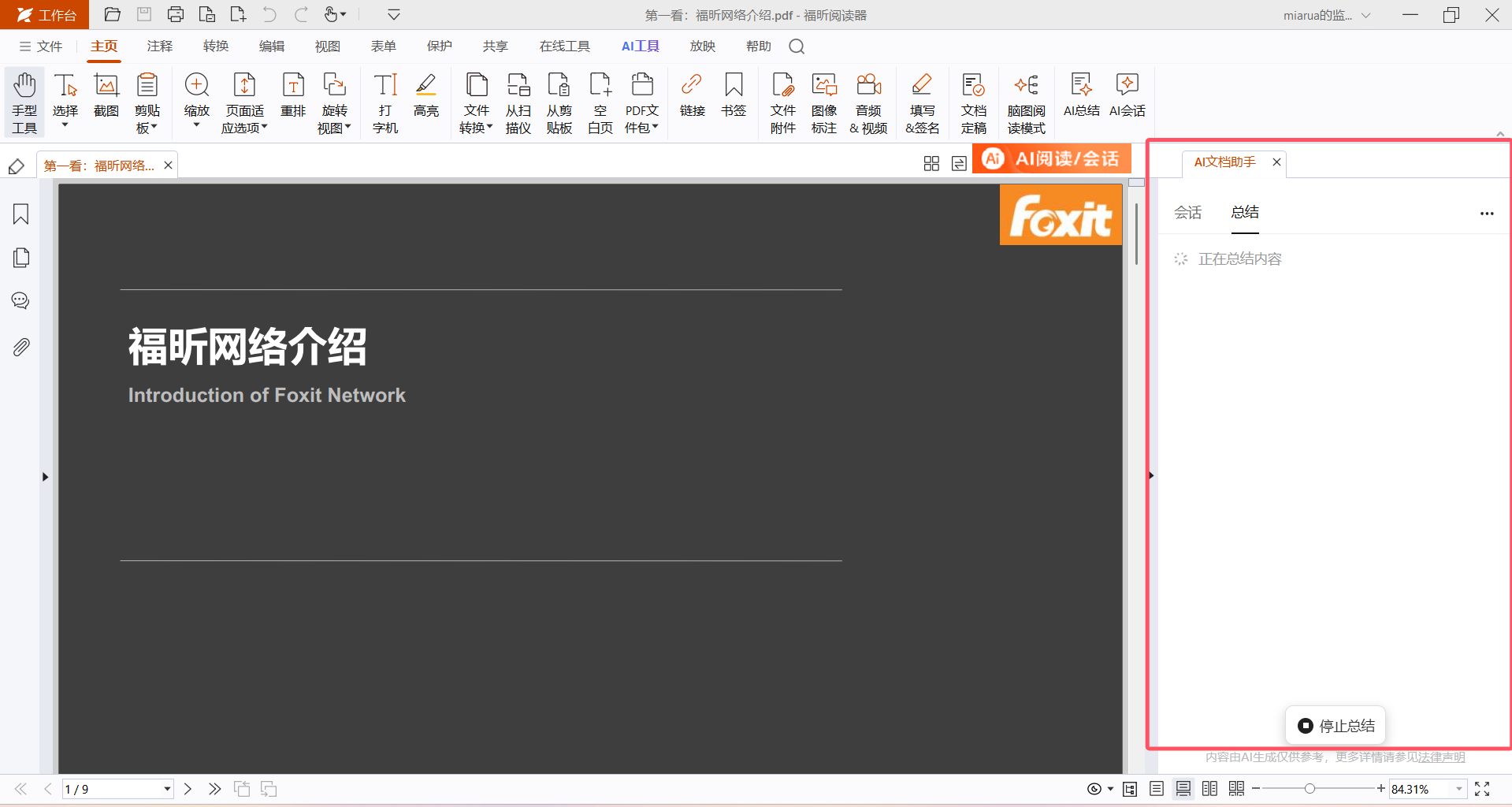Open the comments panel in the left sidebar
1512x807 pixels.
[x=21, y=301]
